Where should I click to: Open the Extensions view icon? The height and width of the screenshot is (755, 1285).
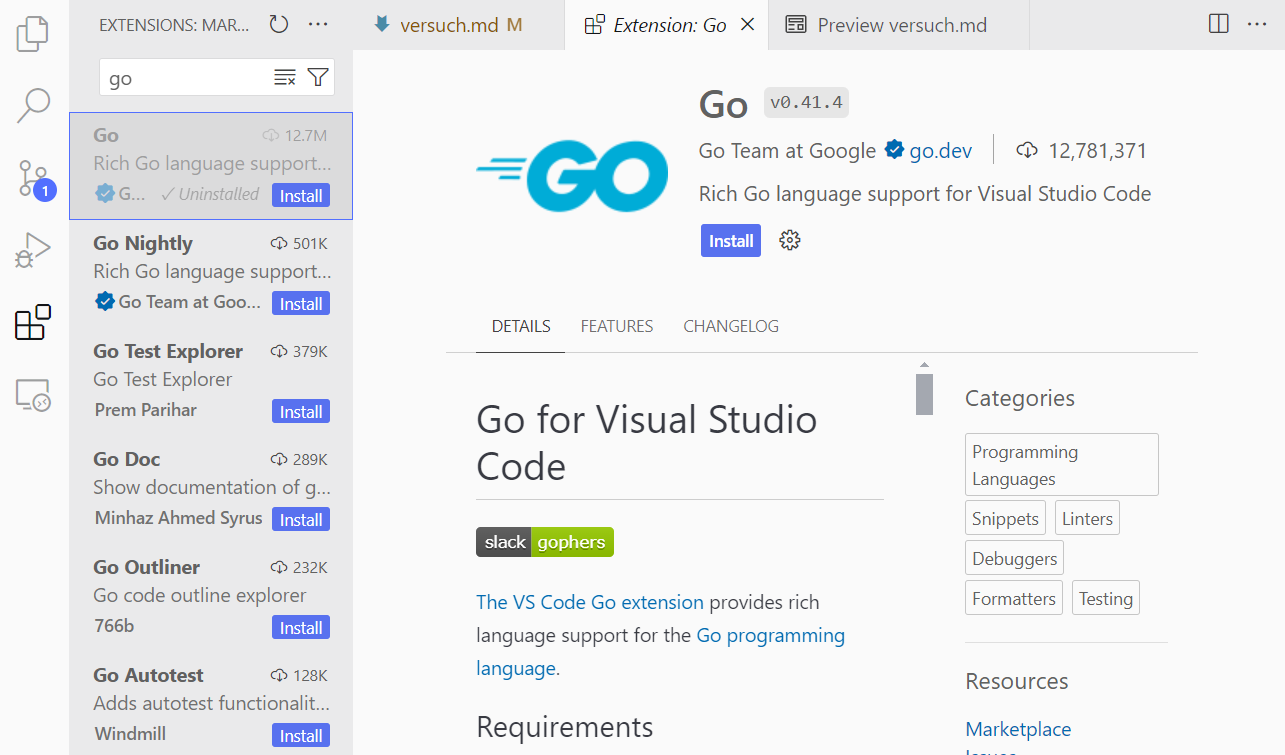33,322
